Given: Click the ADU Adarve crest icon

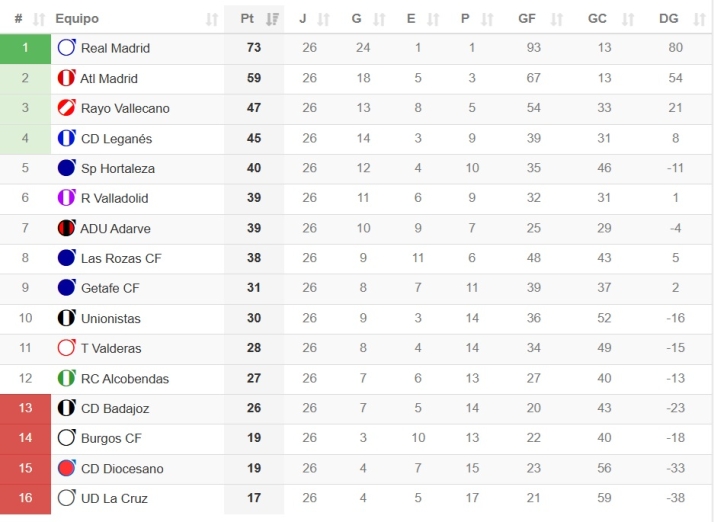Looking at the screenshot, I should (67, 228).
